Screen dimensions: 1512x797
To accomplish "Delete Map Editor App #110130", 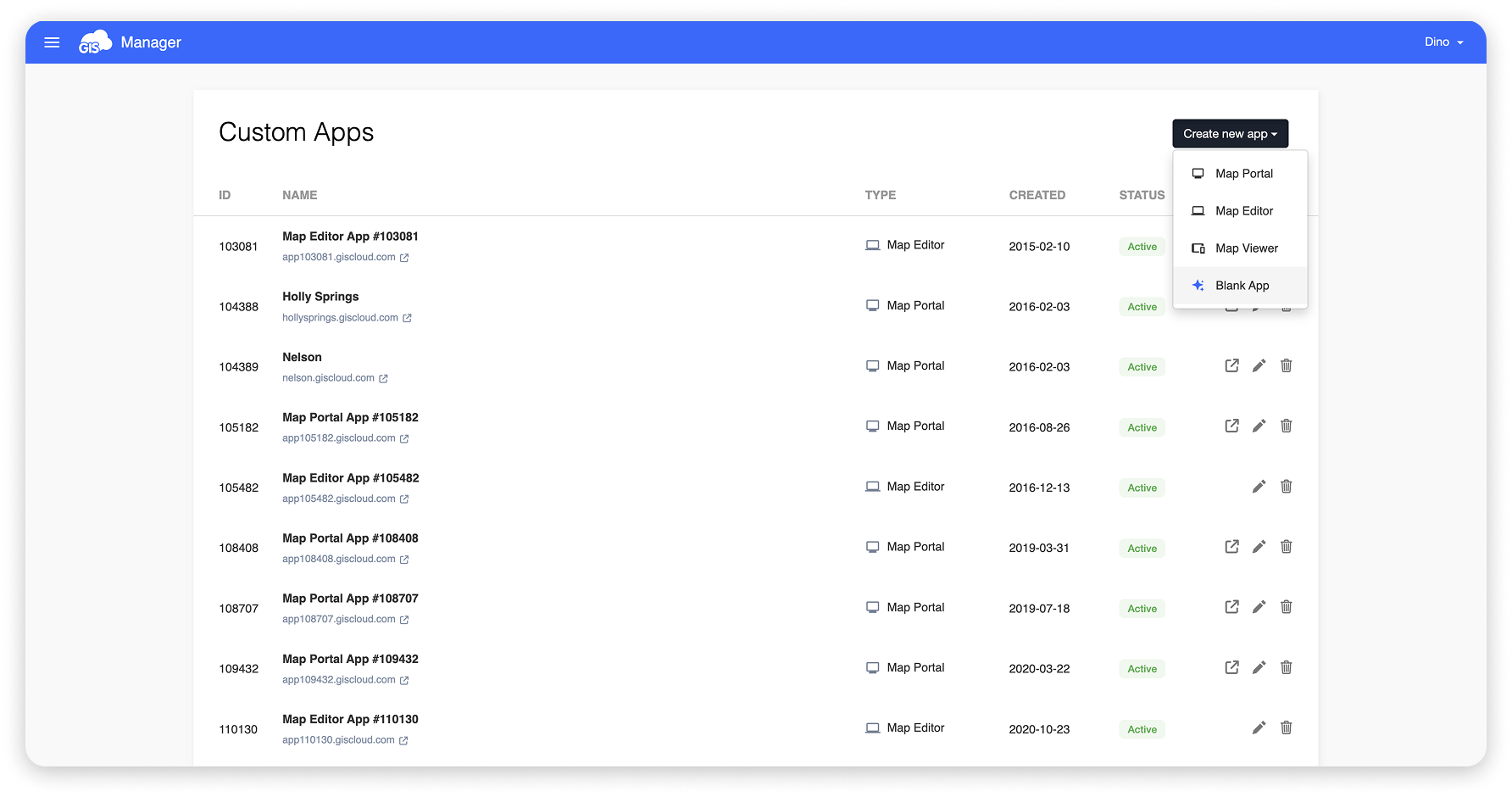I will click(x=1287, y=727).
